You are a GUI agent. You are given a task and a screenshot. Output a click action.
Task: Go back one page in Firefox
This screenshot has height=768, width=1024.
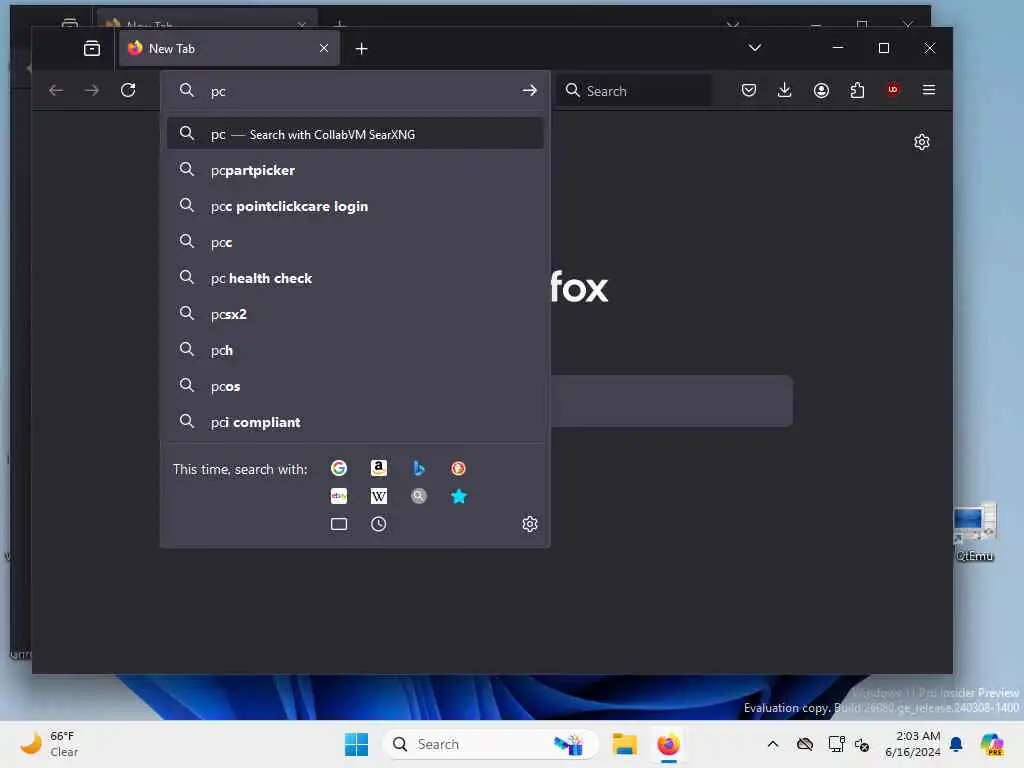point(56,90)
